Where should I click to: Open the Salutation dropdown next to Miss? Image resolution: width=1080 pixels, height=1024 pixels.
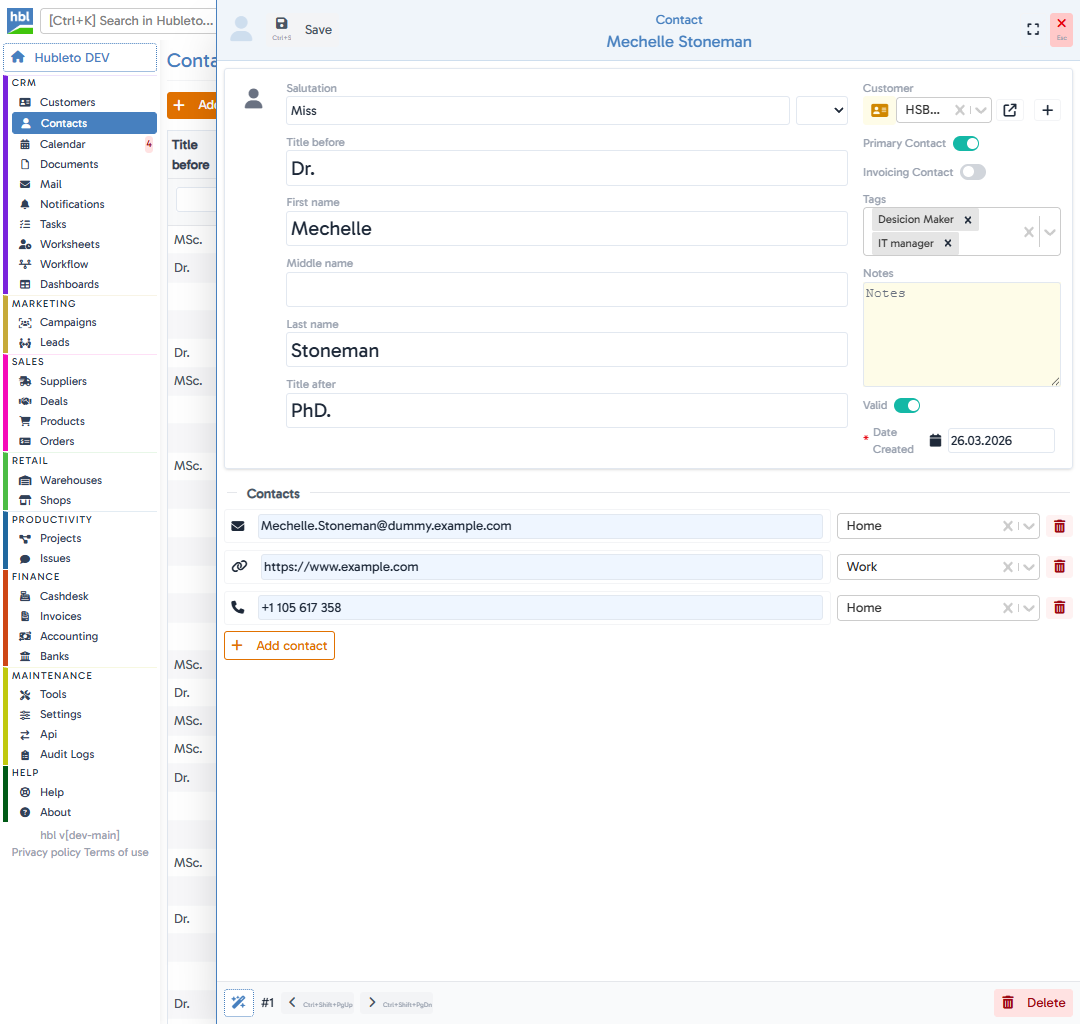pos(822,110)
